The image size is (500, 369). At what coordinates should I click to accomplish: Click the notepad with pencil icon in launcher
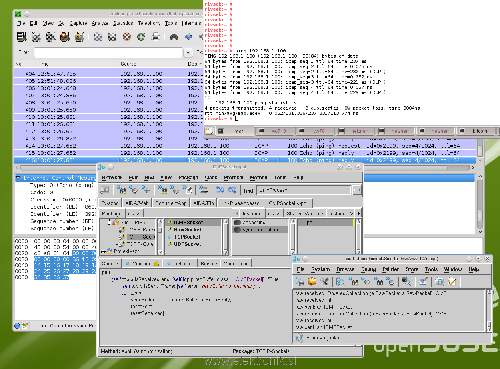(452, 282)
